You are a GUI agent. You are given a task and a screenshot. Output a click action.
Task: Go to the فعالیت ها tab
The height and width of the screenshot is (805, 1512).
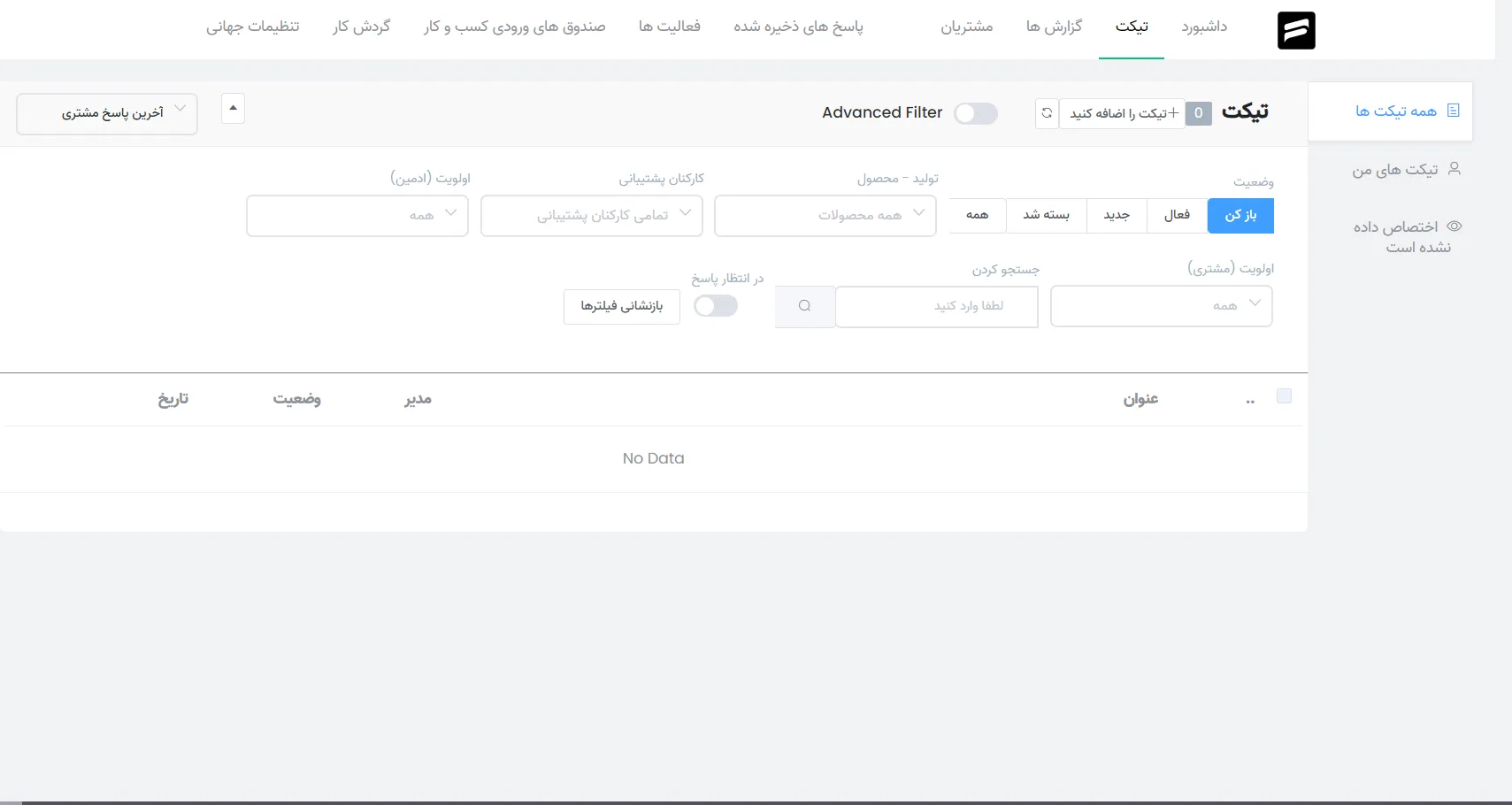click(669, 27)
